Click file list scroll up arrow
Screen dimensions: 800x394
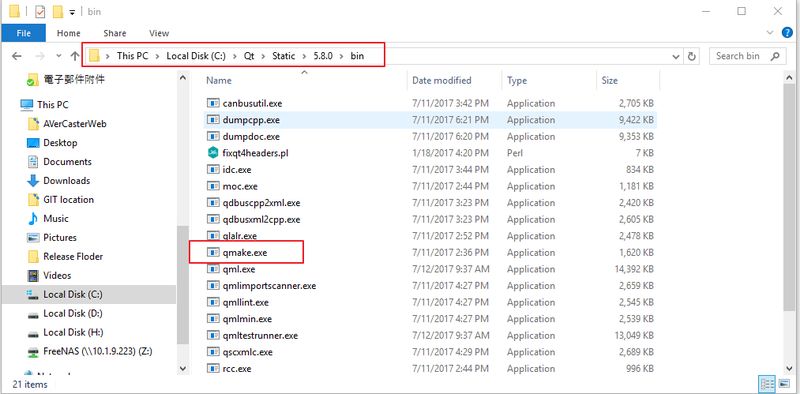click(x=790, y=78)
